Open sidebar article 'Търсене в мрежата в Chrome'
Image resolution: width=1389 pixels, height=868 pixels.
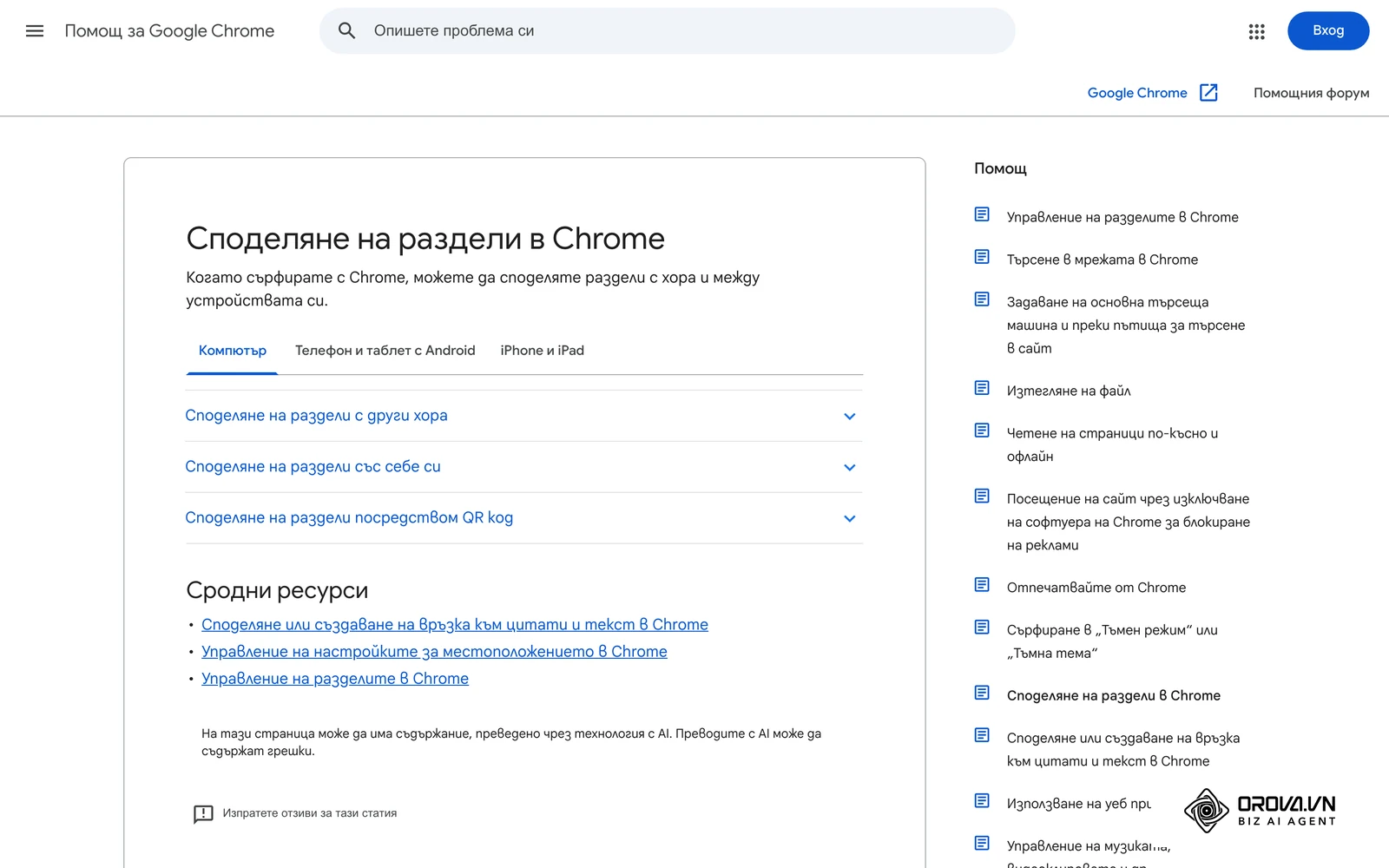(x=1103, y=260)
